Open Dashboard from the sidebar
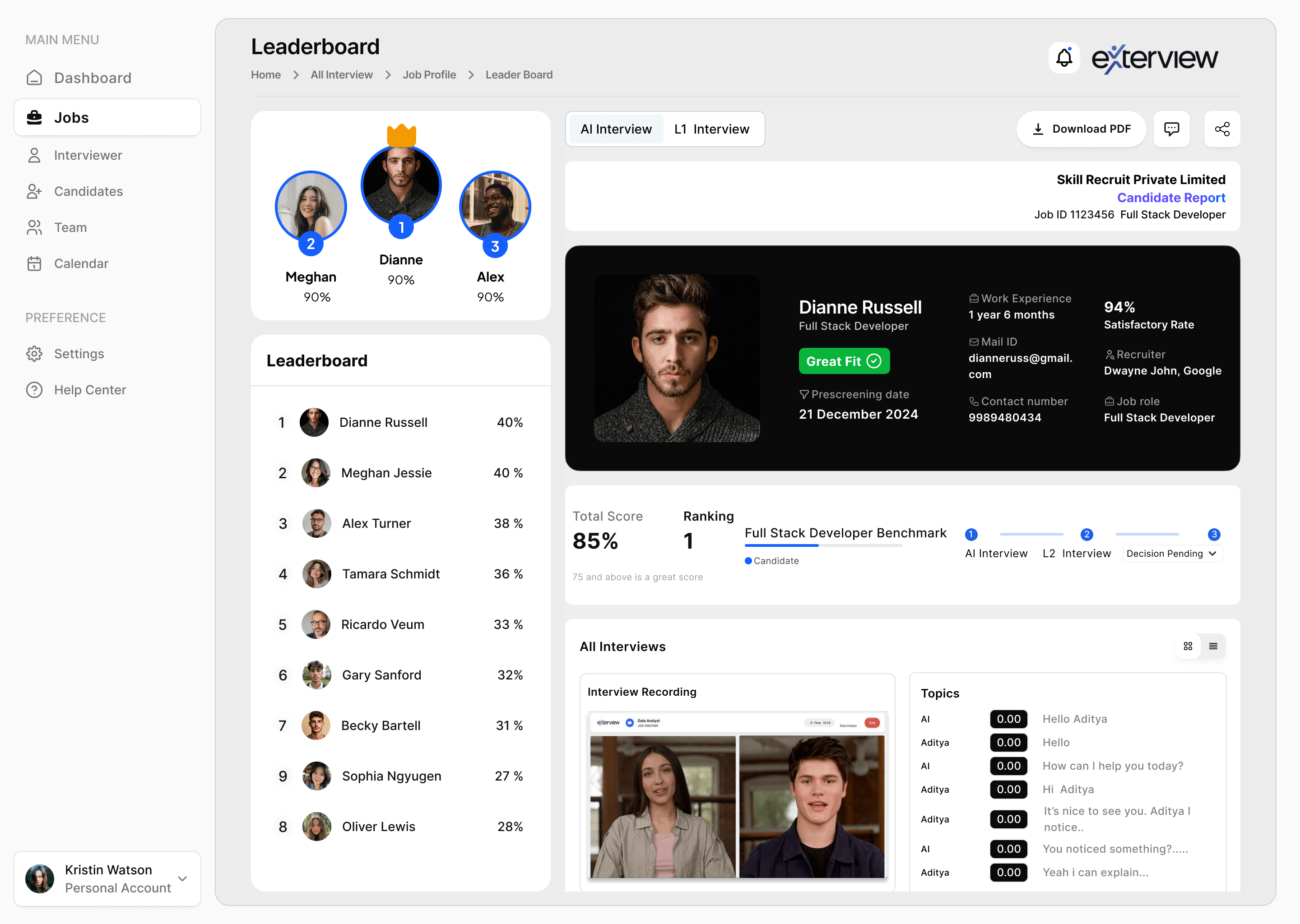Image resolution: width=1300 pixels, height=924 pixels. [x=92, y=78]
